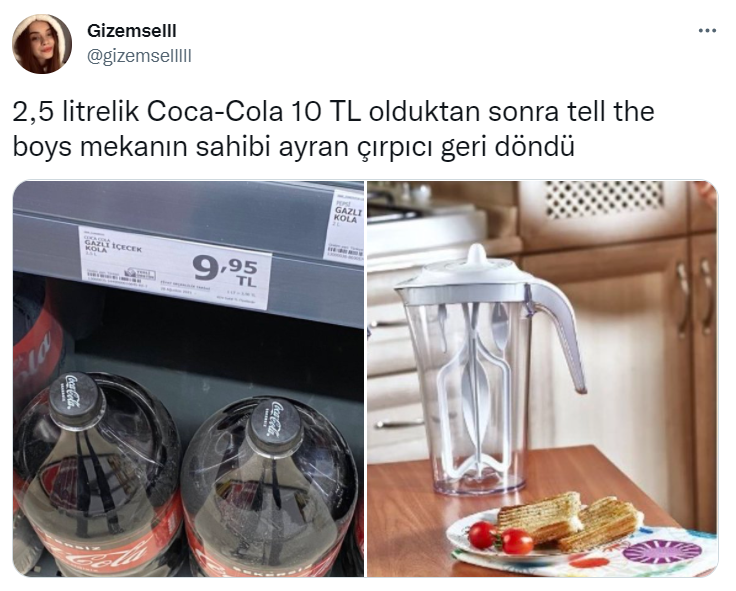
Task: Click the @gizemsellllll handle
Action: [x=139, y=56]
